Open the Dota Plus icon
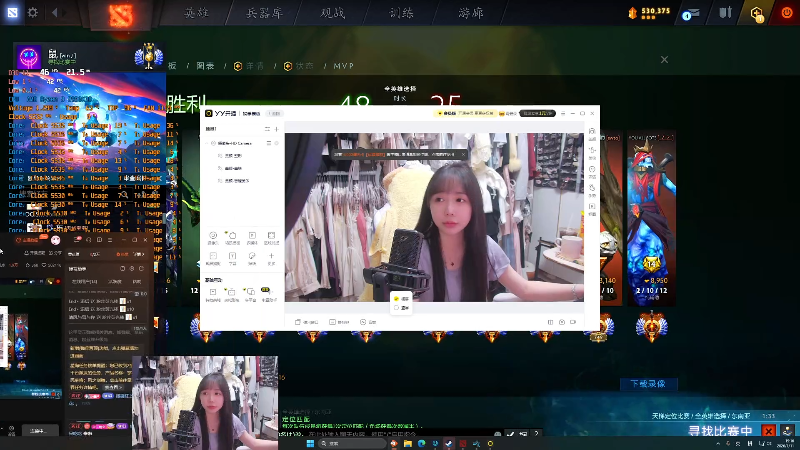Viewport: 800px width, 450px height. 757,14
